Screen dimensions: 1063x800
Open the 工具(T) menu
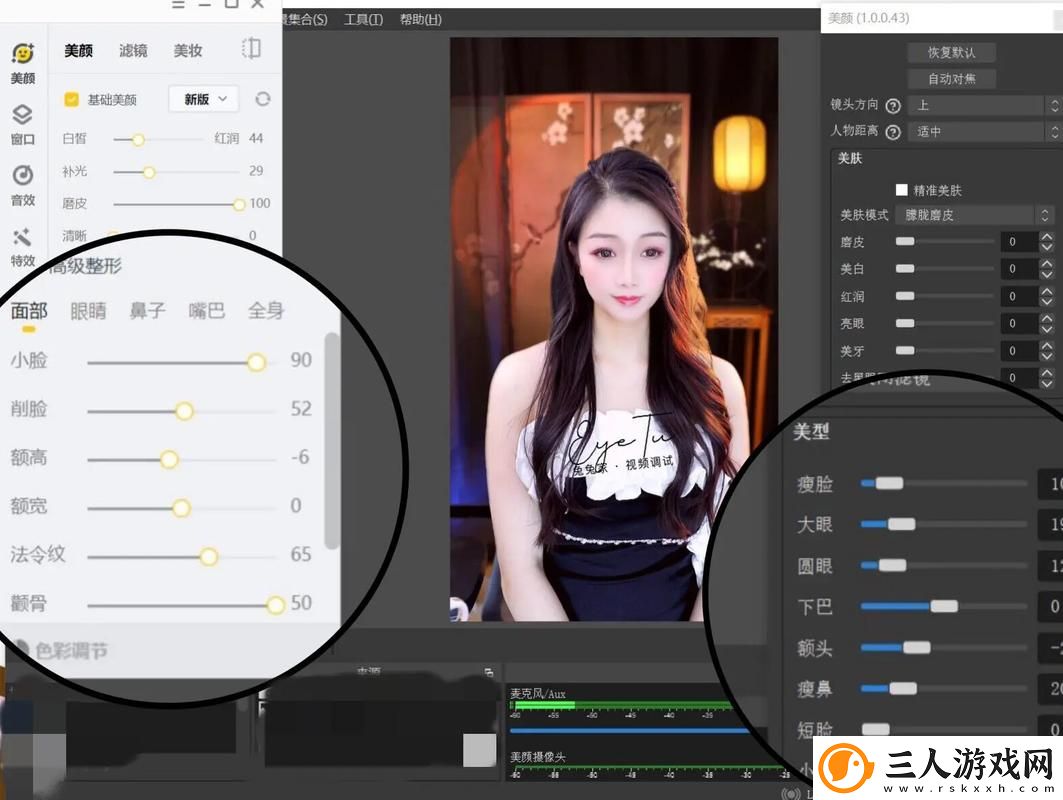pyautogui.click(x=363, y=20)
